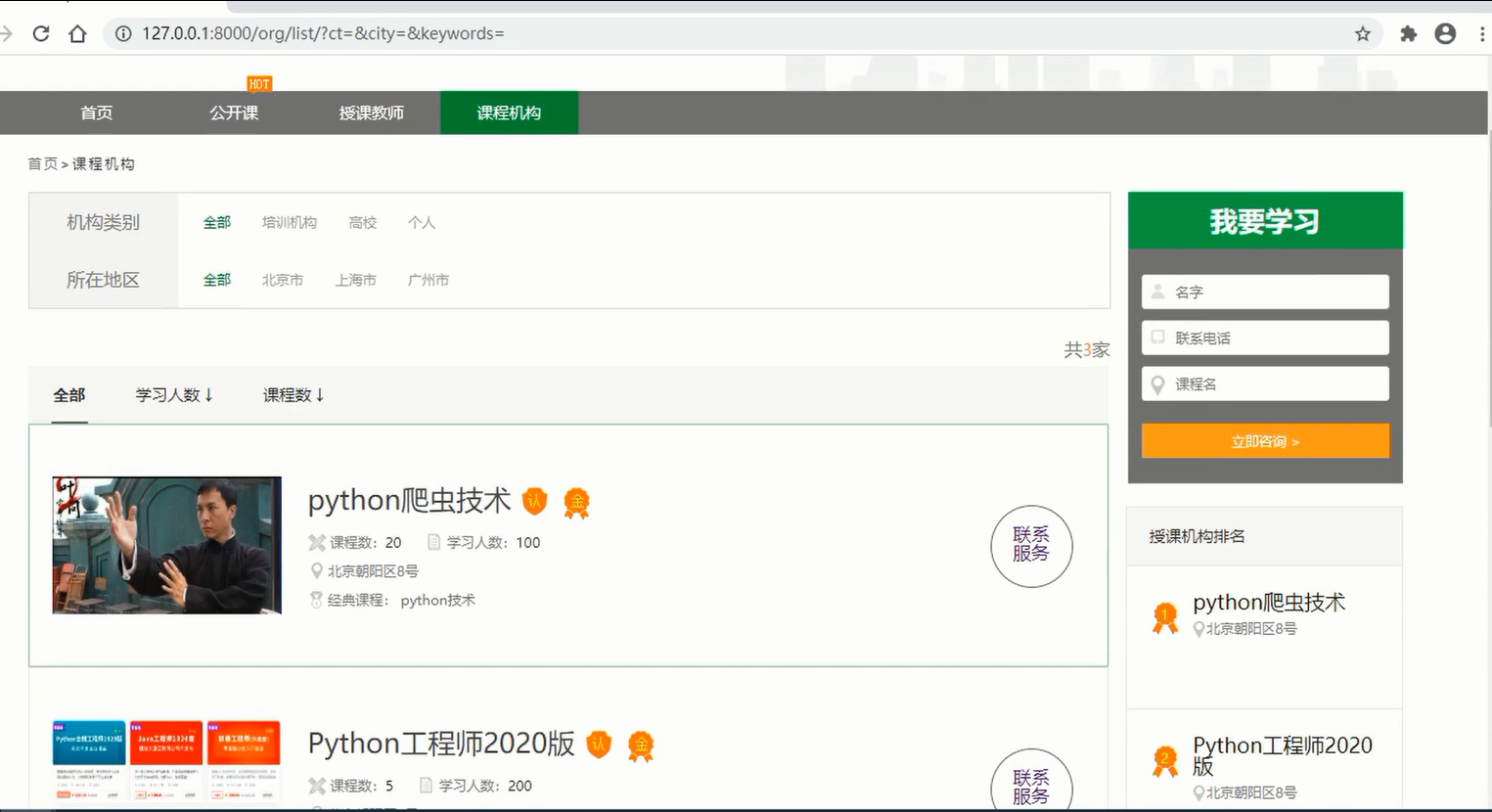Click the browser extensions puzzle icon
The width and height of the screenshot is (1492, 812).
(x=1407, y=32)
